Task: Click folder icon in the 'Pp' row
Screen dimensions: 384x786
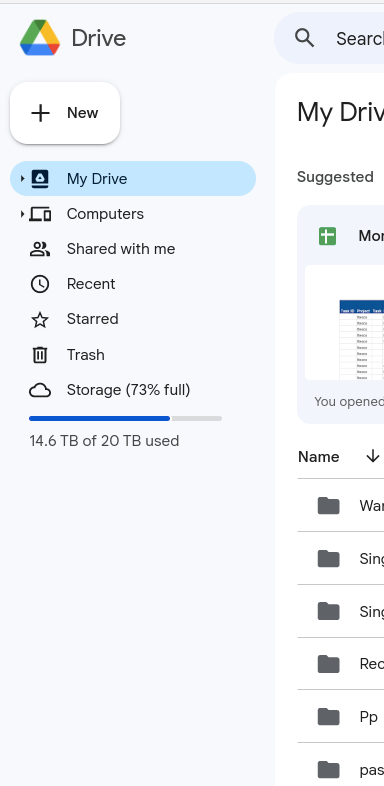Action: coord(329,717)
